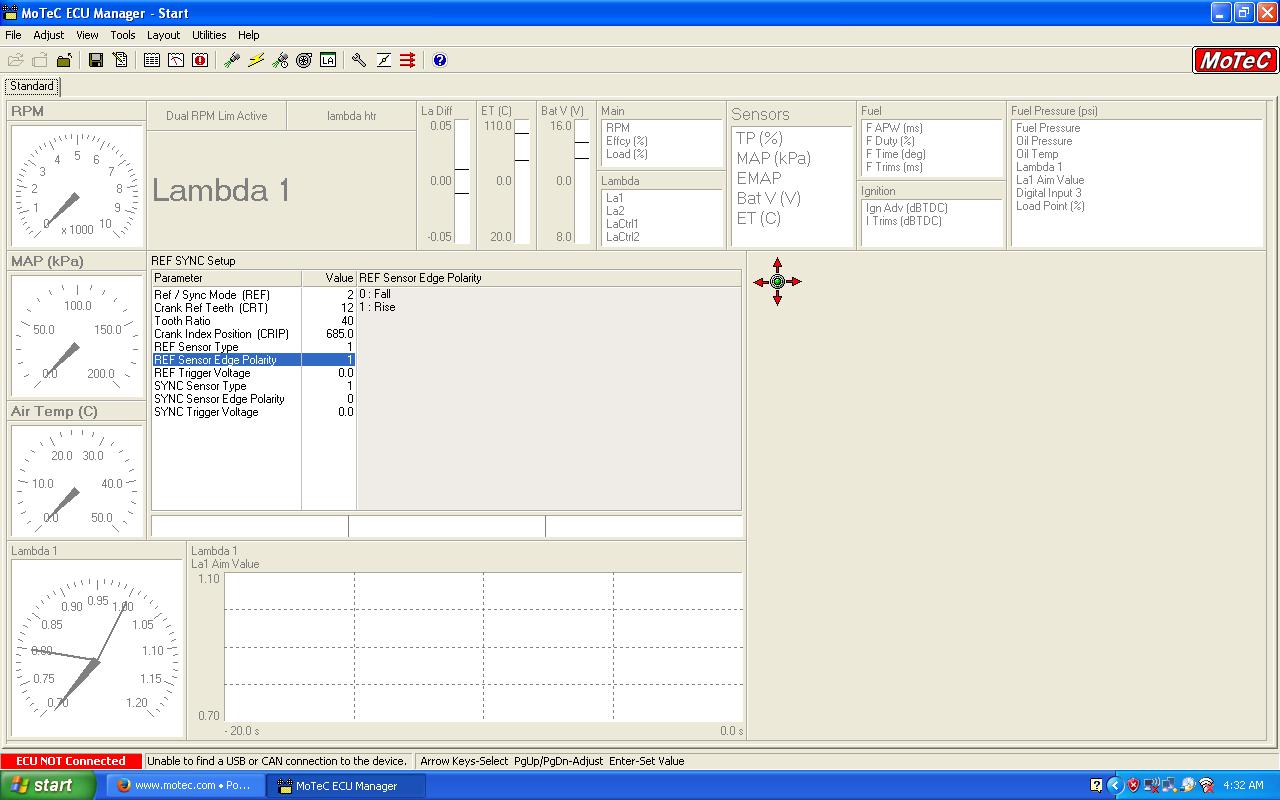Click TP (%) in Sensors panel
The height and width of the screenshot is (800, 1280).
[x=759, y=138]
